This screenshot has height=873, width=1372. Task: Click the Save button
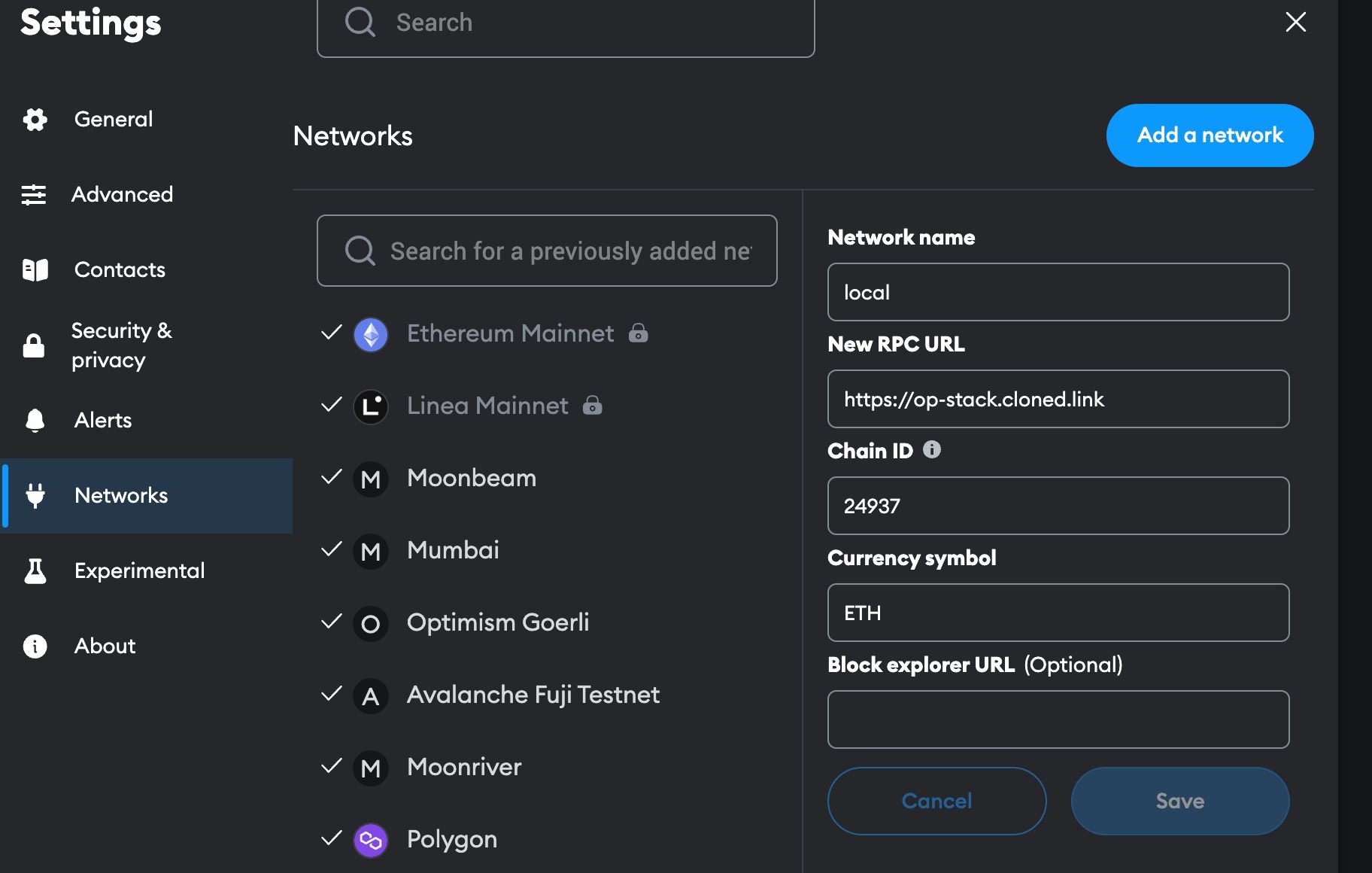[1180, 801]
